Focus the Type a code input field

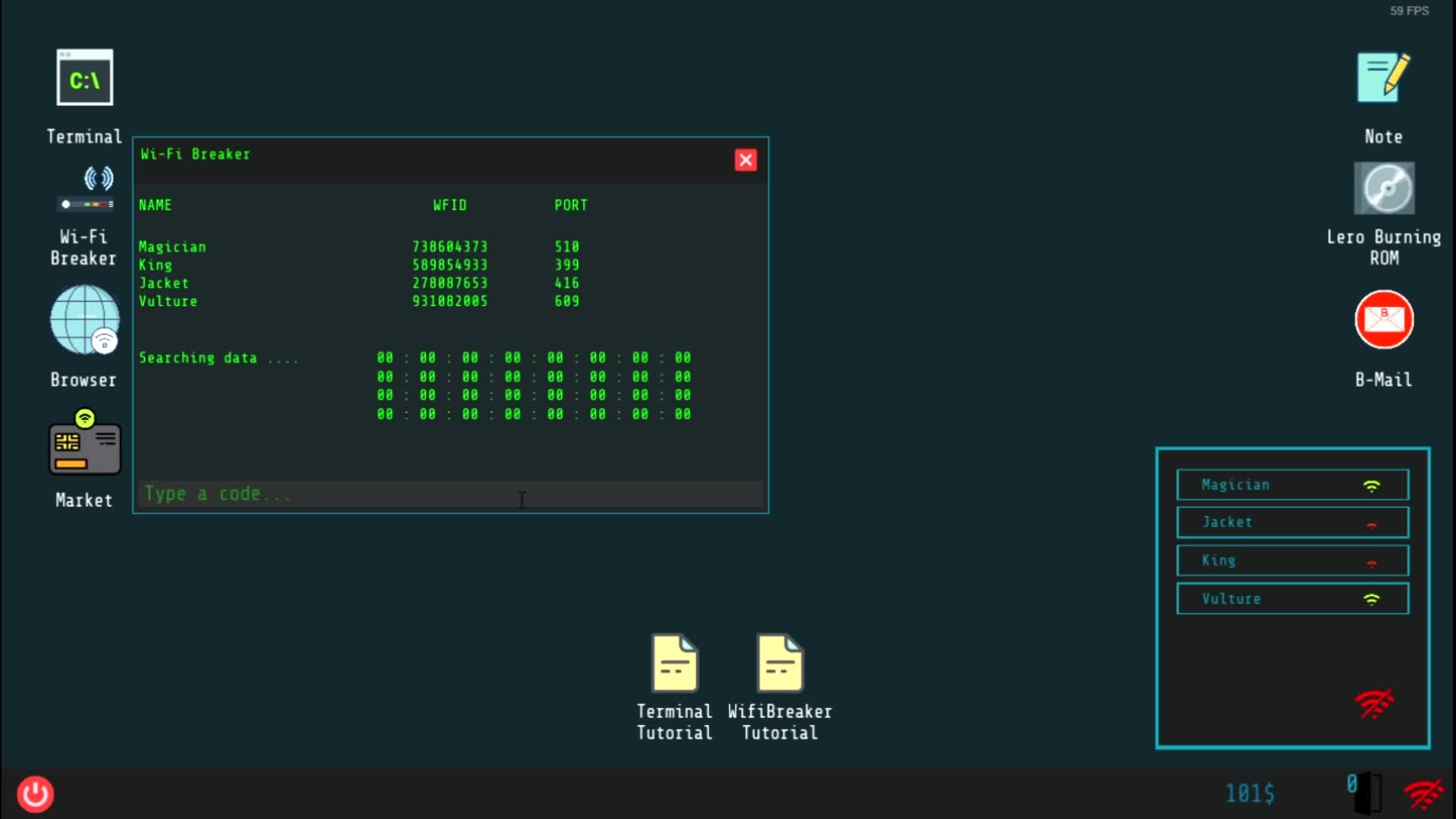(450, 494)
